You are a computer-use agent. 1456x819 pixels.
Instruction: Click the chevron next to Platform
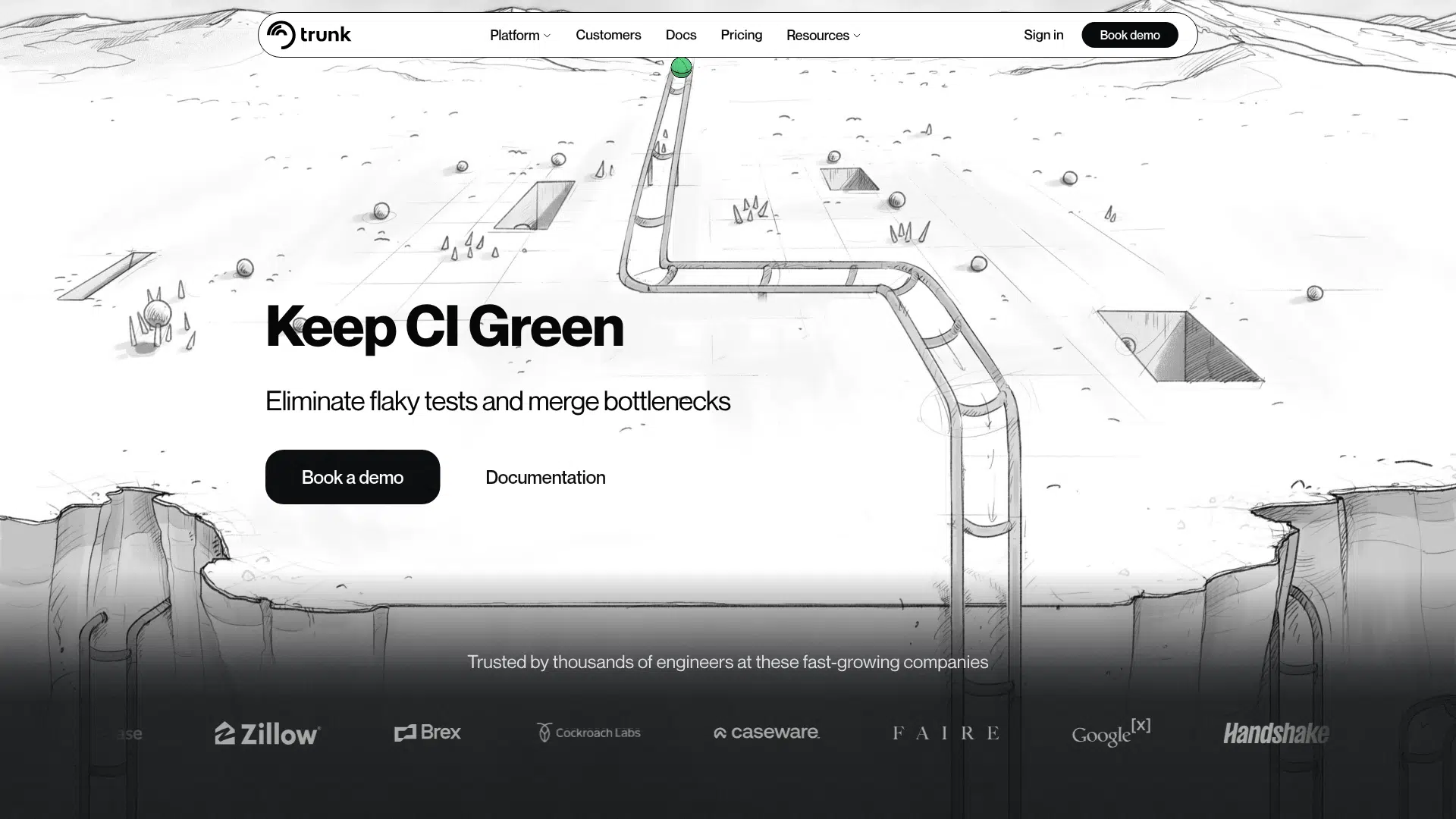pos(548,36)
